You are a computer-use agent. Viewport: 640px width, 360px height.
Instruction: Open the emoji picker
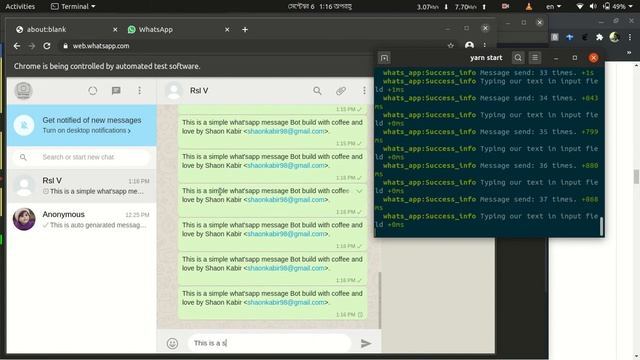[x=172, y=343]
